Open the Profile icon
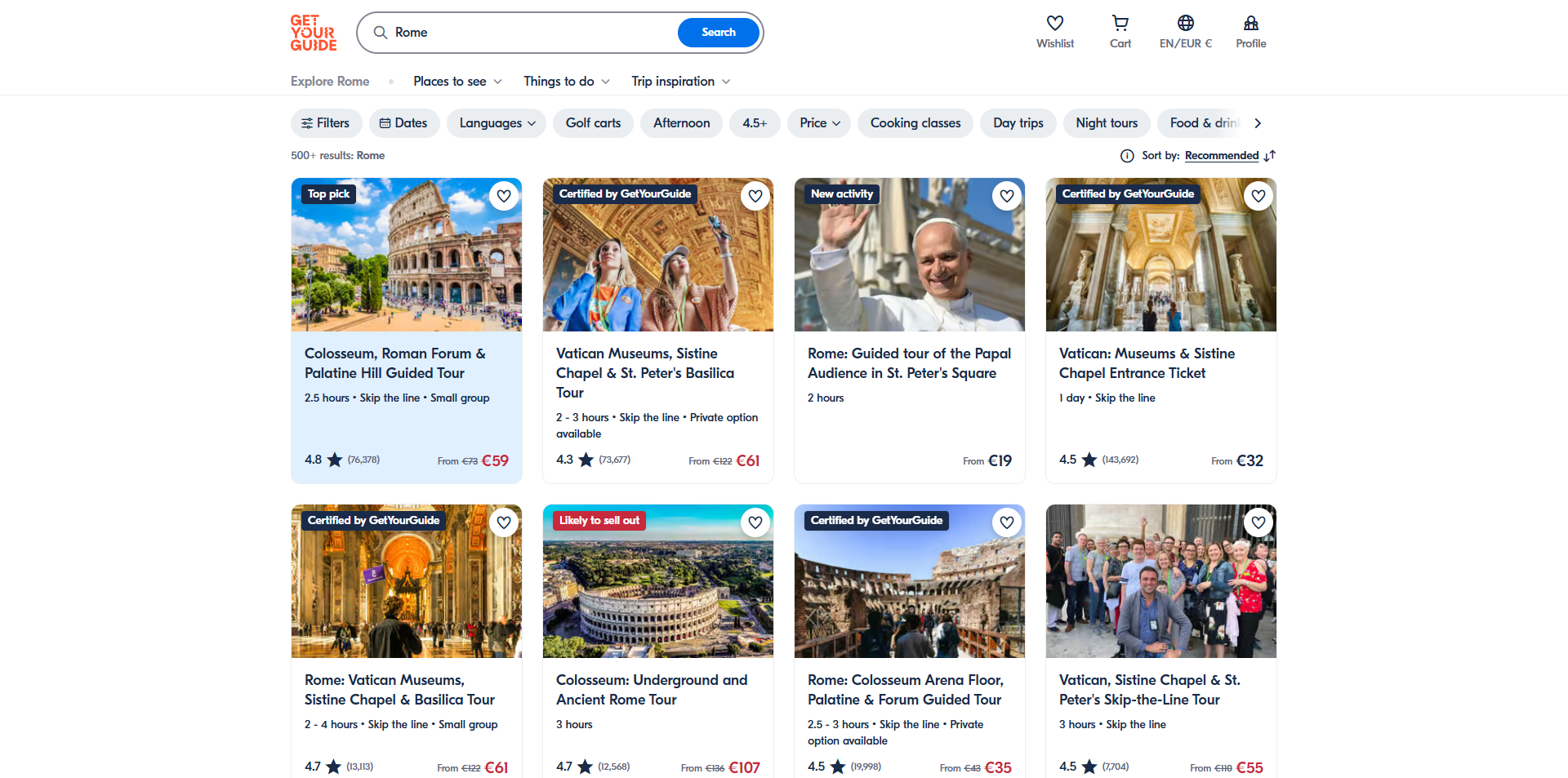This screenshot has height=778, width=1568. tap(1251, 23)
